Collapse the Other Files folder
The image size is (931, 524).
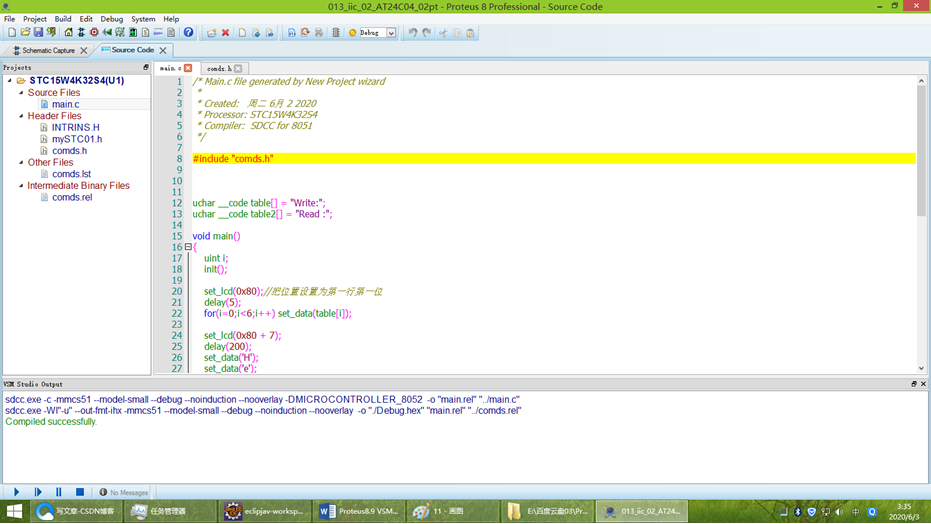point(21,162)
